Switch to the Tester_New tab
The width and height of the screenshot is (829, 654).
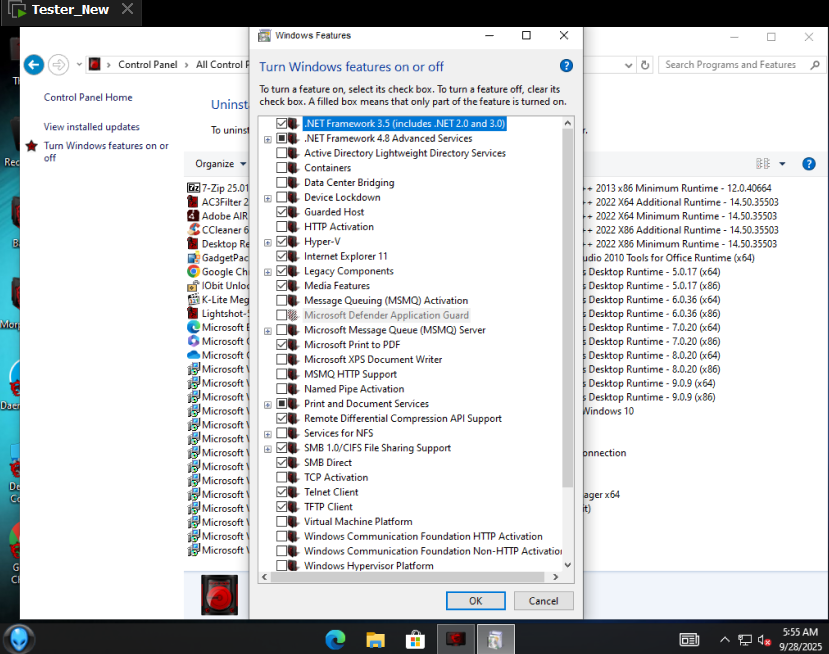[x=70, y=10]
